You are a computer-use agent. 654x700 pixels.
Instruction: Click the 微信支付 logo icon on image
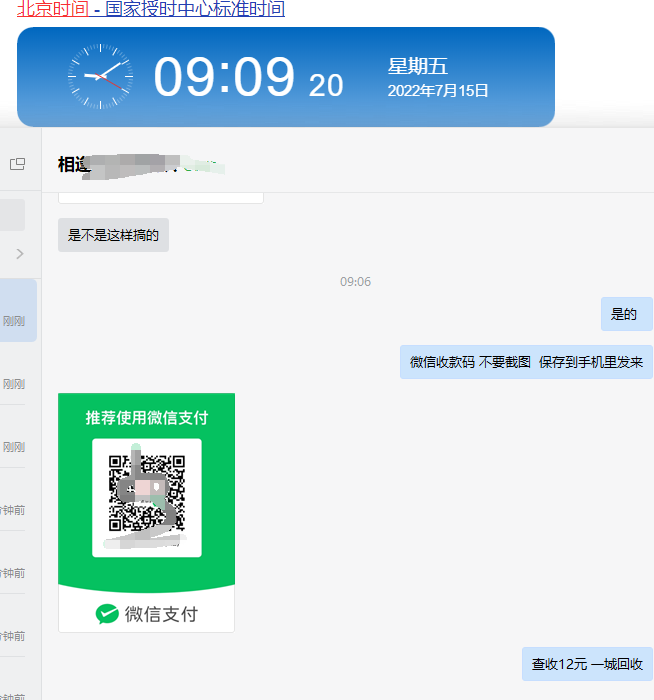coord(107,614)
